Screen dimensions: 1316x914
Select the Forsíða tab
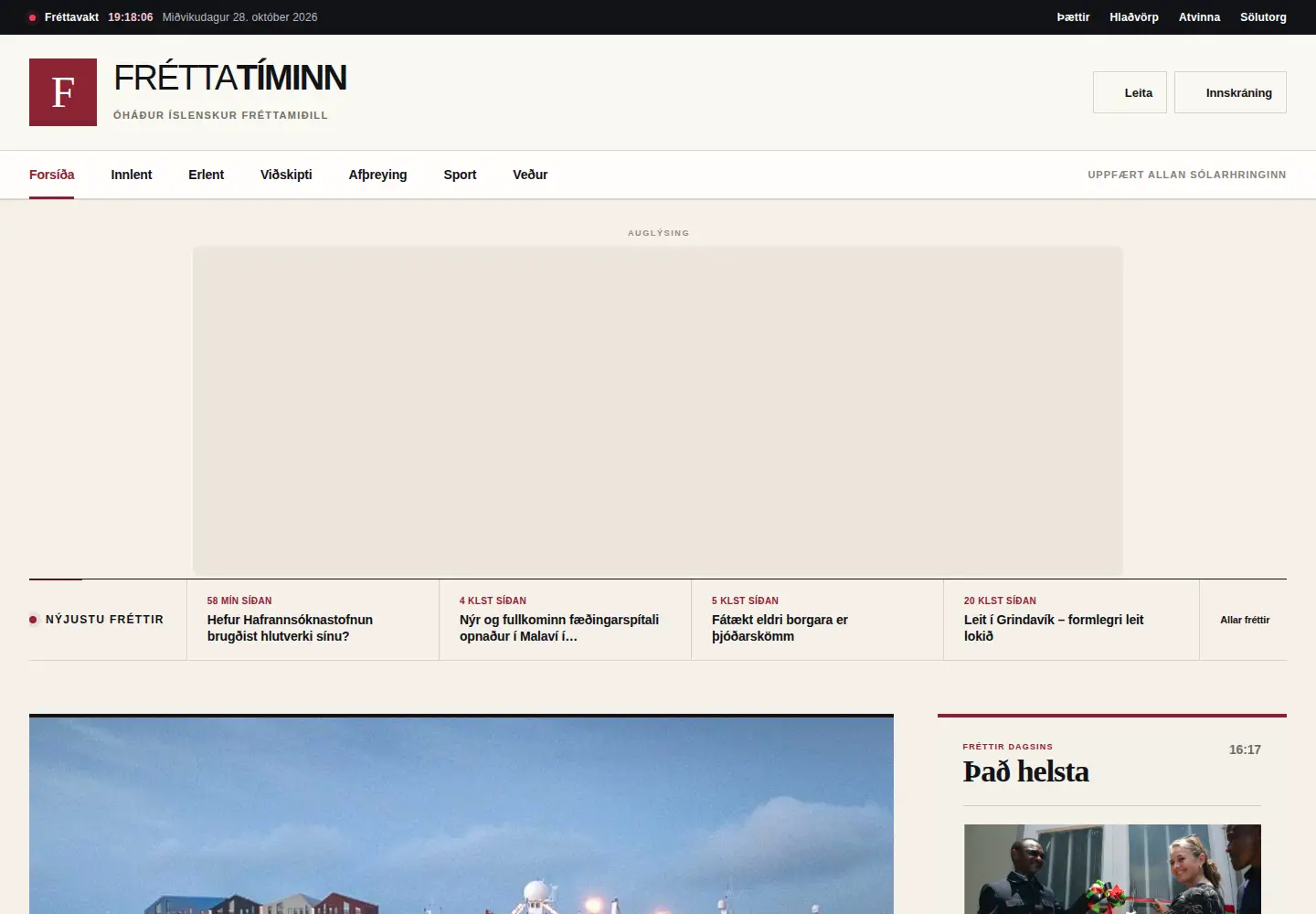(x=52, y=175)
